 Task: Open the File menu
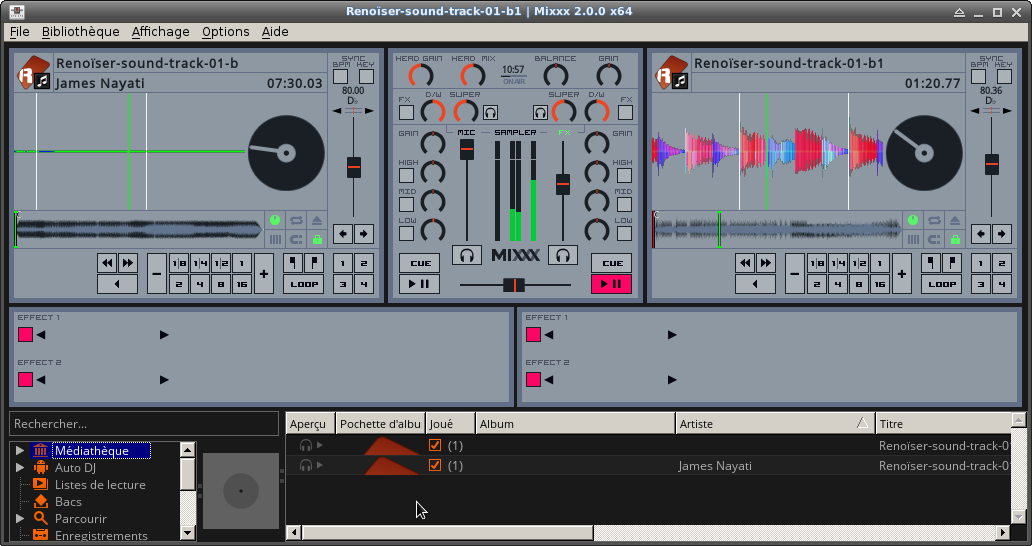(x=20, y=32)
